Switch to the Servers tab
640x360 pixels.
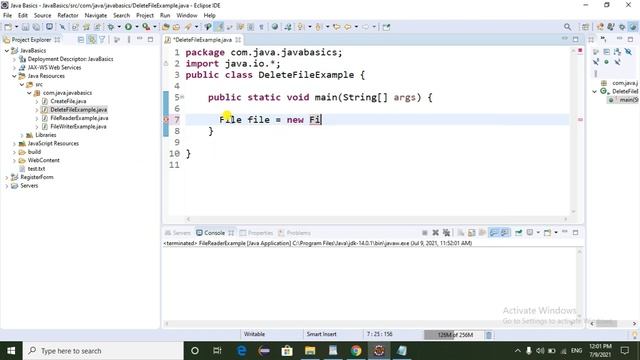tap(178, 233)
